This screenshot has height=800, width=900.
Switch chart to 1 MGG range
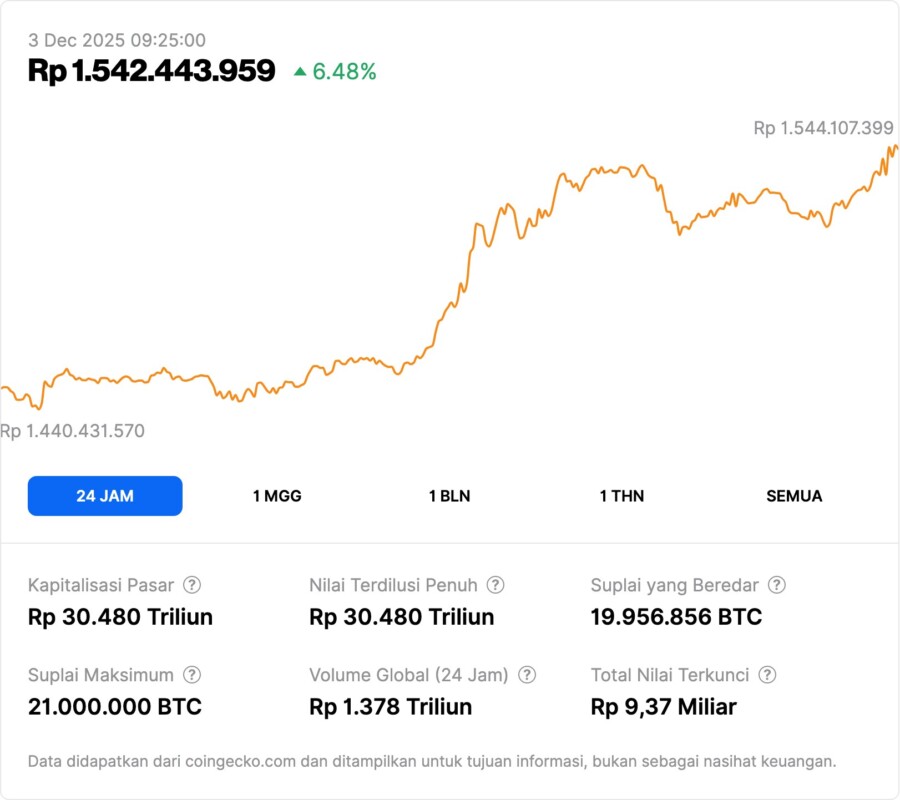coord(277,496)
